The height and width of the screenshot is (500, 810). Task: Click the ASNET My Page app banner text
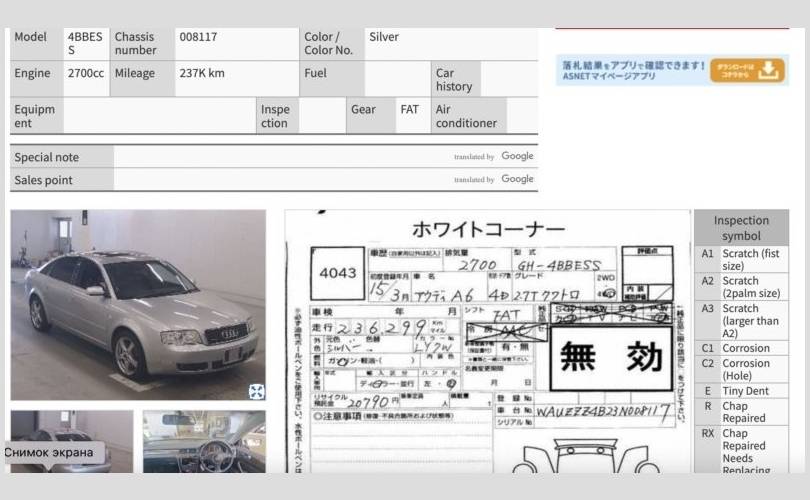tap(632, 70)
